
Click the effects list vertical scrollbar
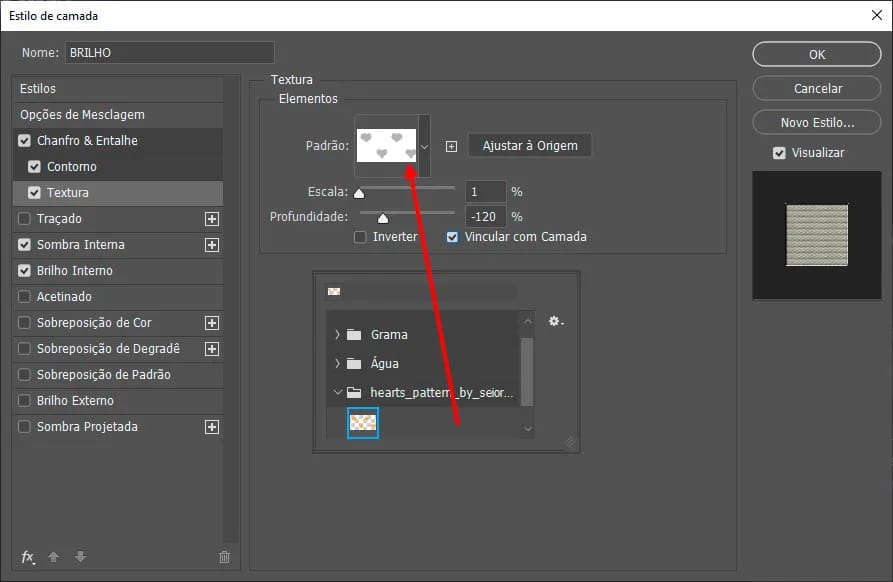[x=231, y=309]
